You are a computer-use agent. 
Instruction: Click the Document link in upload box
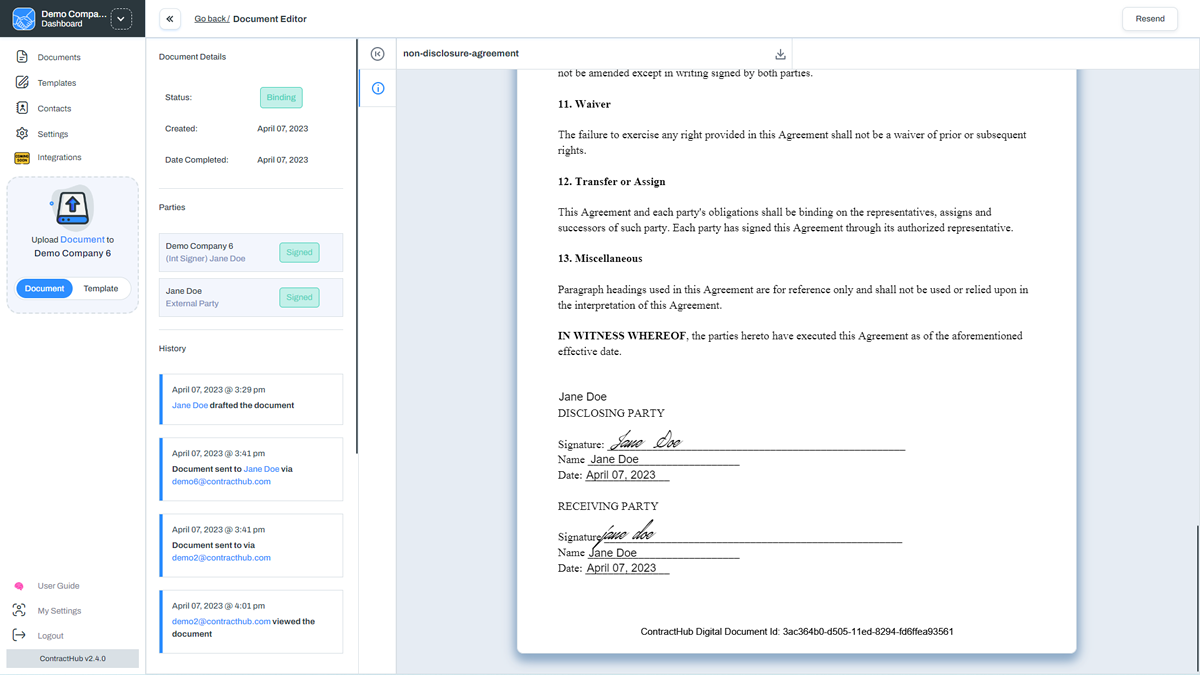coord(82,240)
